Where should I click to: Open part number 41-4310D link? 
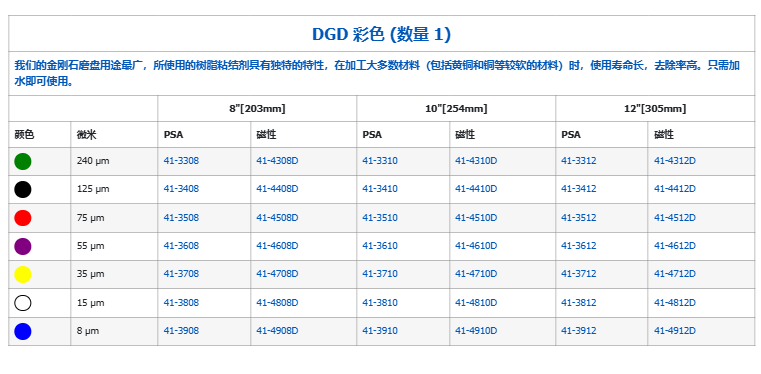coord(476,161)
